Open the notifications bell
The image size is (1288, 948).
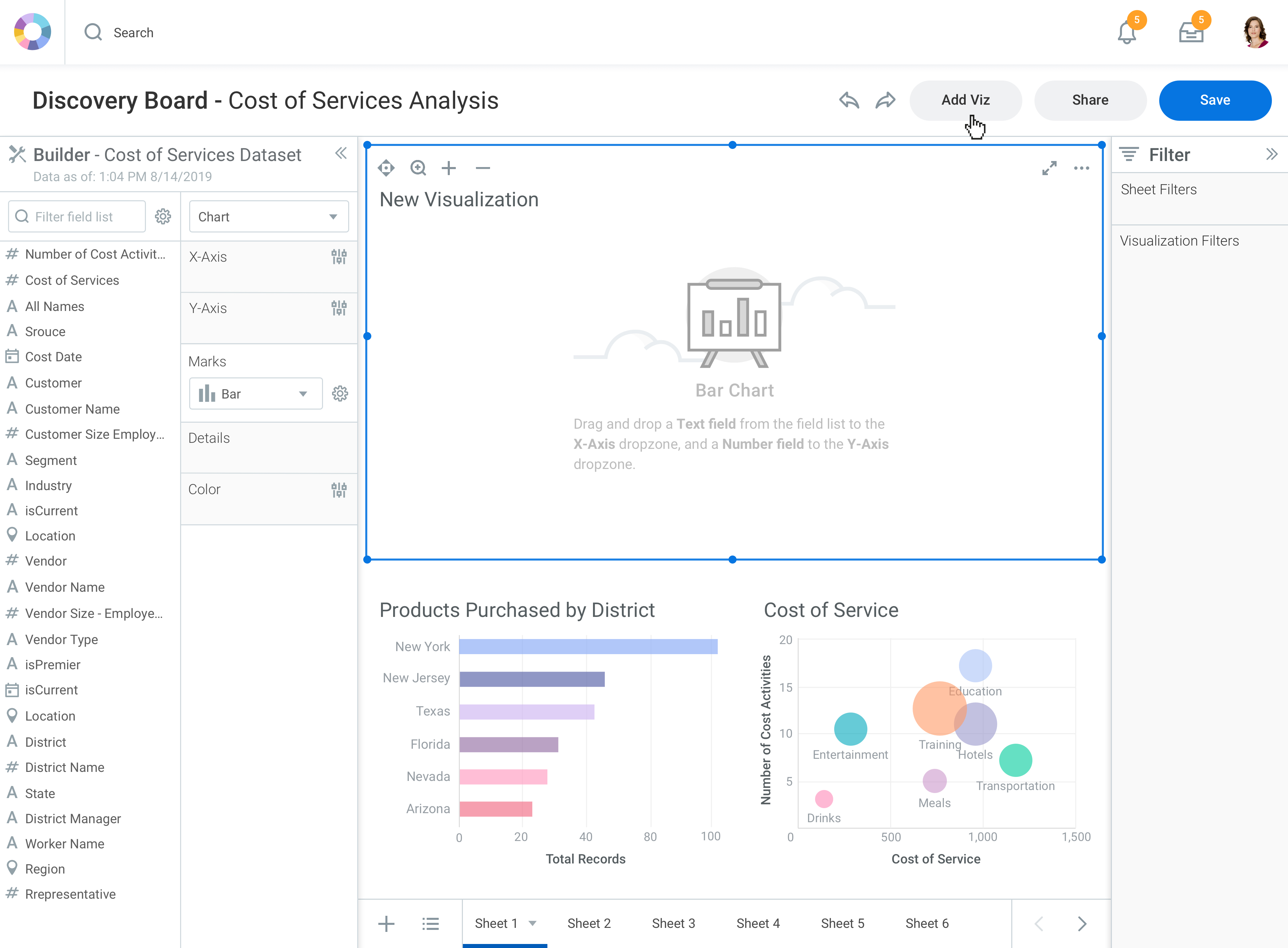pos(1127,33)
